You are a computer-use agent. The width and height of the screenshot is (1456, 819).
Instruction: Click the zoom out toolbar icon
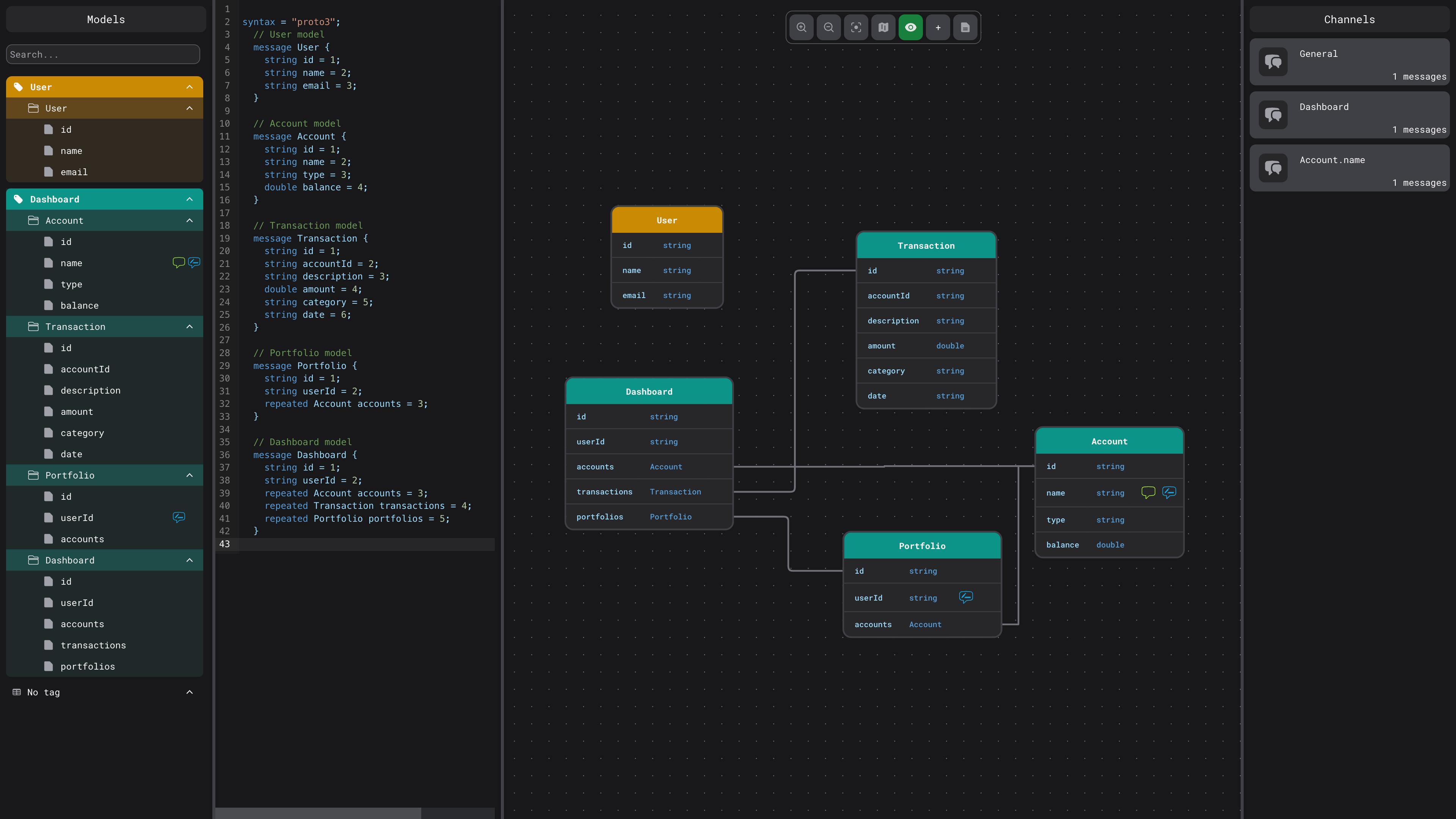(x=828, y=27)
